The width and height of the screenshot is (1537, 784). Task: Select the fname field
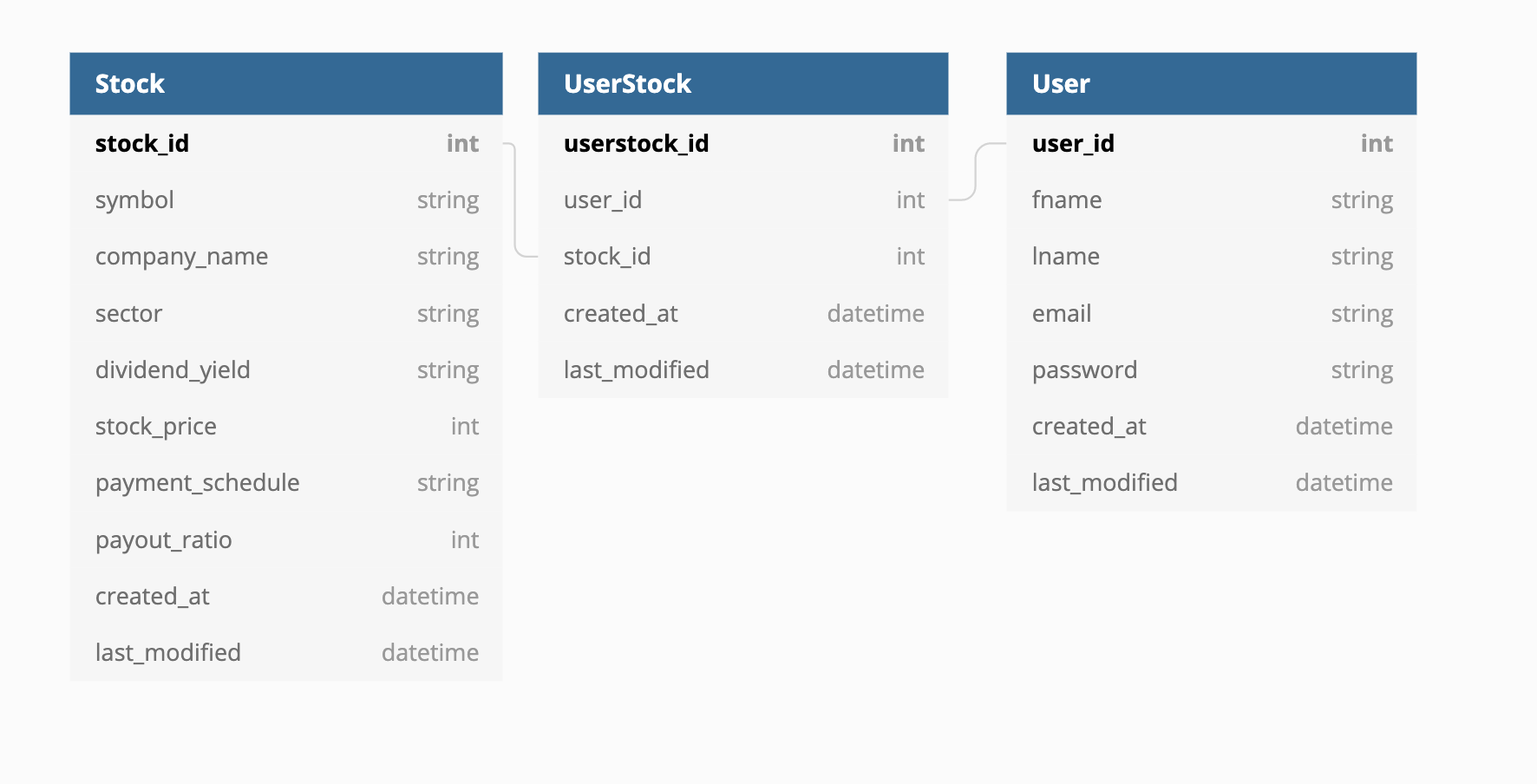coord(1067,200)
